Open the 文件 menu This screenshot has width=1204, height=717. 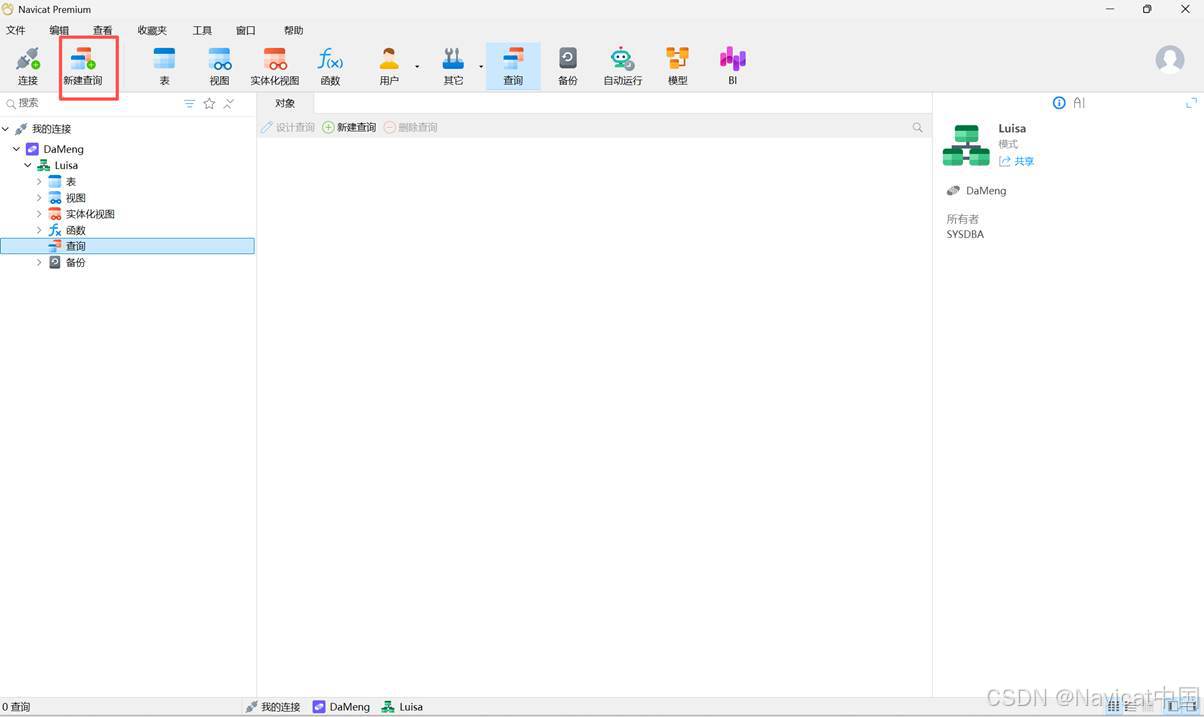click(x=16, y=31)
